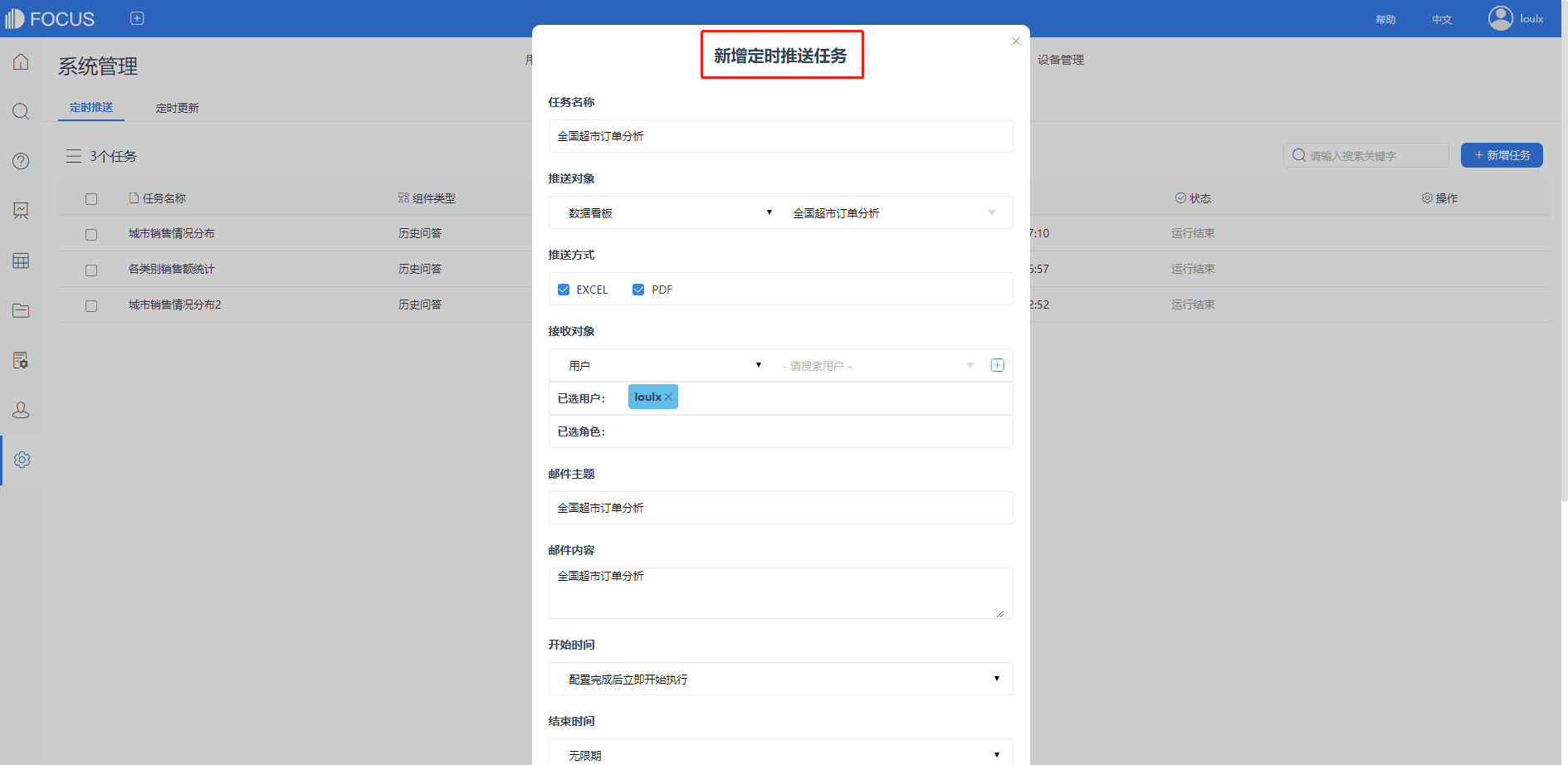Click 历史问答 in the 各类别销售额统计 row

[x=420, y=269]
